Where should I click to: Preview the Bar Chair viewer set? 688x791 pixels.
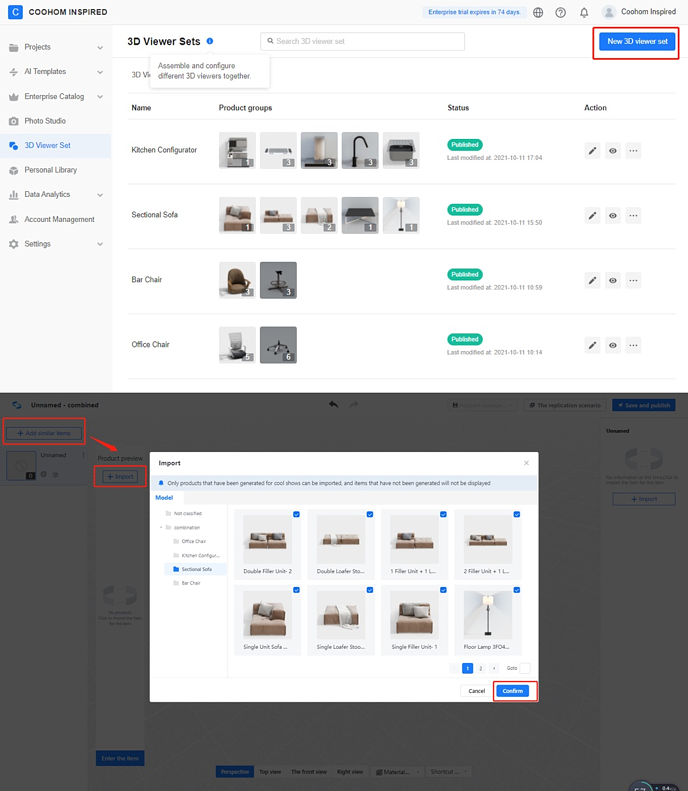[x=612, y=280]
